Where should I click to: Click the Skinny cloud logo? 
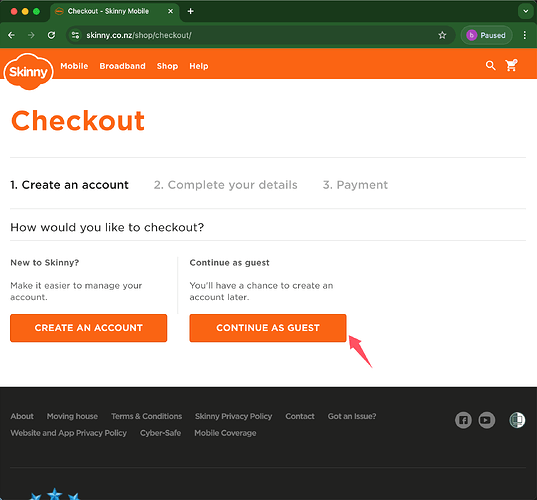coord(29,72)
